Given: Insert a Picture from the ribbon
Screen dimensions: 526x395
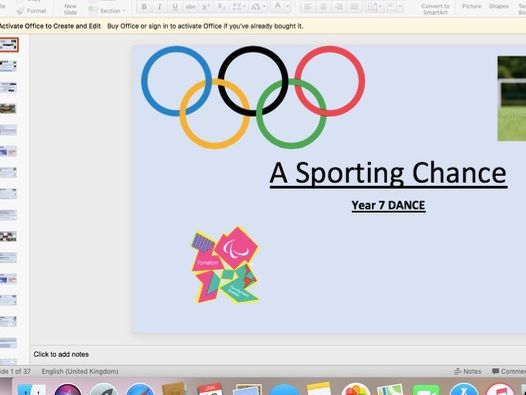Looking at the screenshot, I should pos(472,6).
